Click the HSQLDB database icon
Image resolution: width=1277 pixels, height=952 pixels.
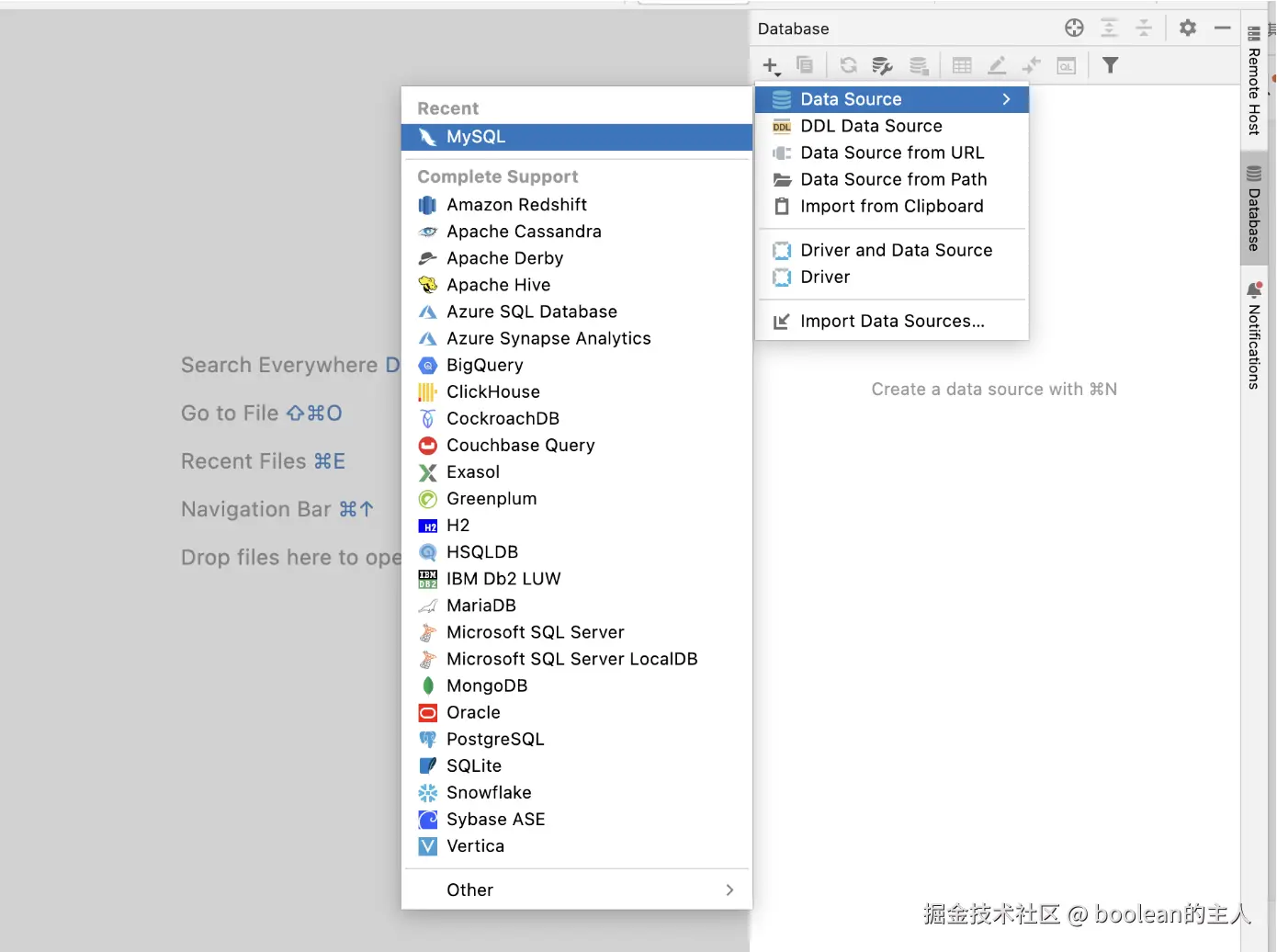[x=428, y=552]
